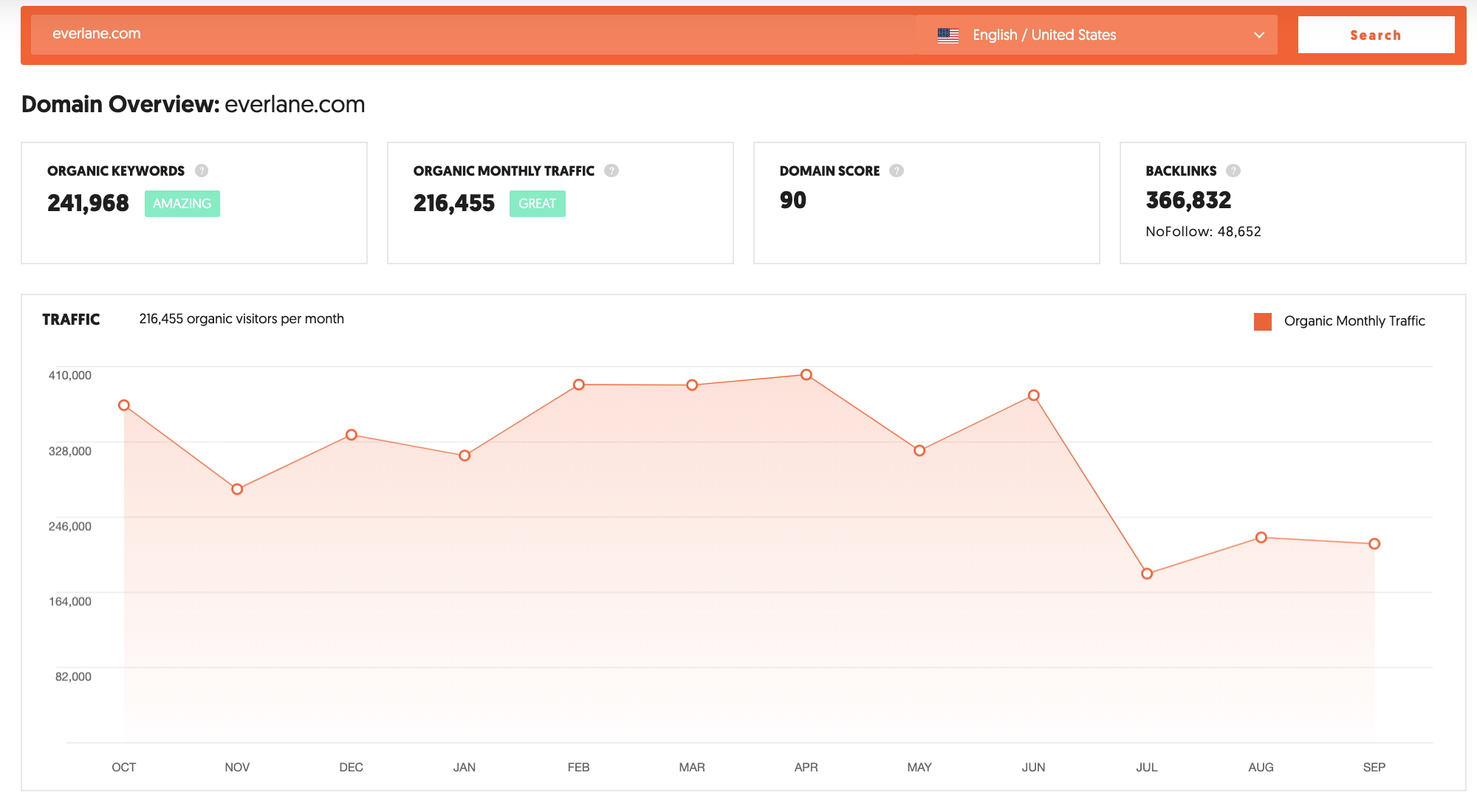Select the DEC traffic data point
The image size is (1477, 812).
pyautogui.click(x=352, y=435)
